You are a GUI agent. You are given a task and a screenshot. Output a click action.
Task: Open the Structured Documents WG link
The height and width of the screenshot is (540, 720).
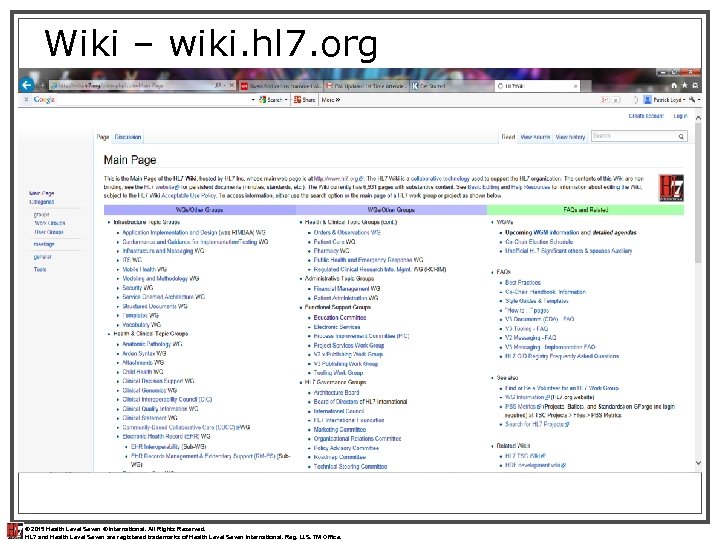(x=155, y=306)
